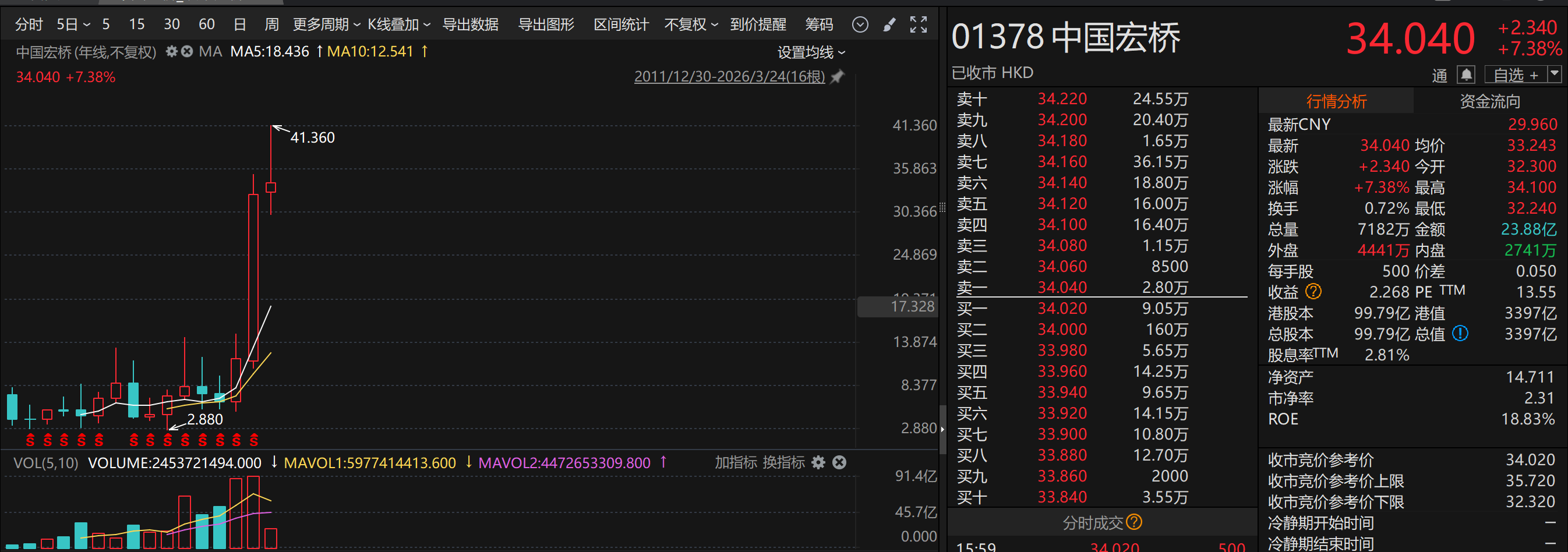Screen dimensions: 1568x552
Task: Switch to the 日 daily K-line
Action: tap(240, 24)
